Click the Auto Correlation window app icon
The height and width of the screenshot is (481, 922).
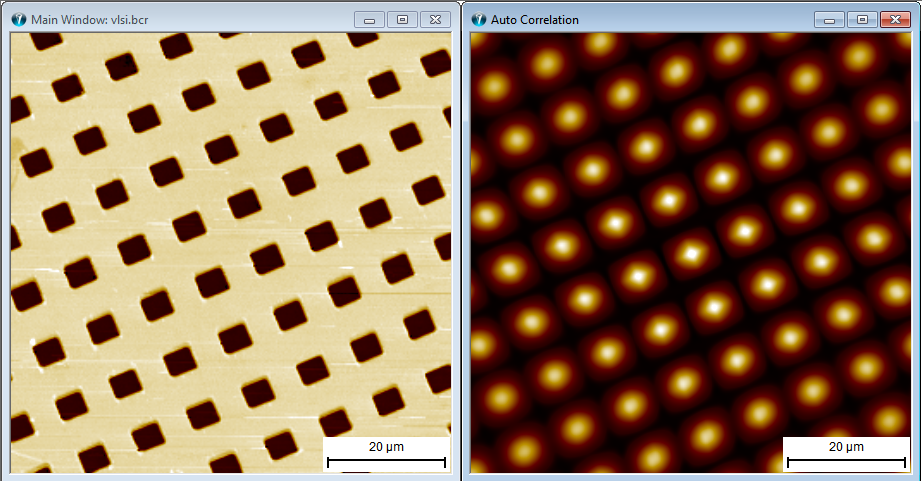point(479,19)
